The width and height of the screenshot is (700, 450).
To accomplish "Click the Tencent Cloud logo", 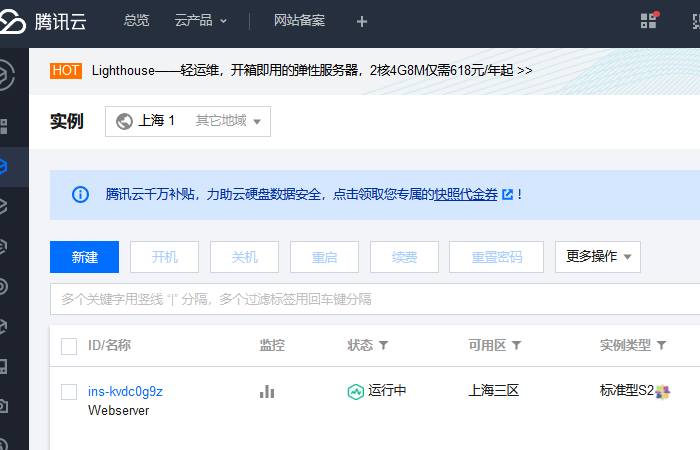I will pos(43,21).
